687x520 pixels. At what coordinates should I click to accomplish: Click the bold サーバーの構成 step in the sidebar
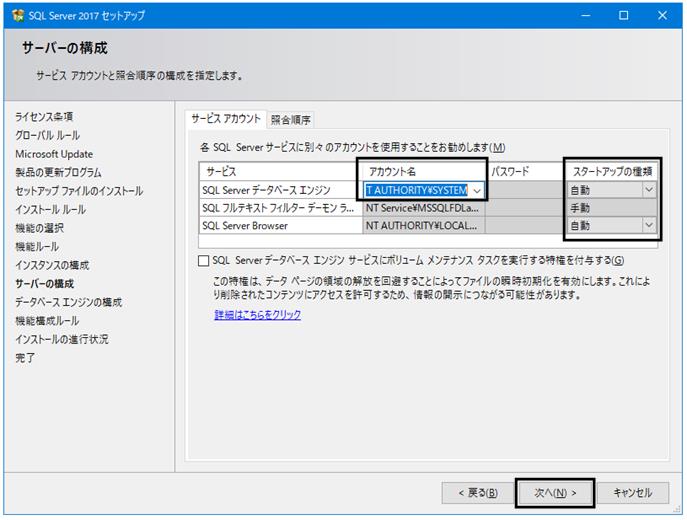pyautogui.click(x=45, y=284)
